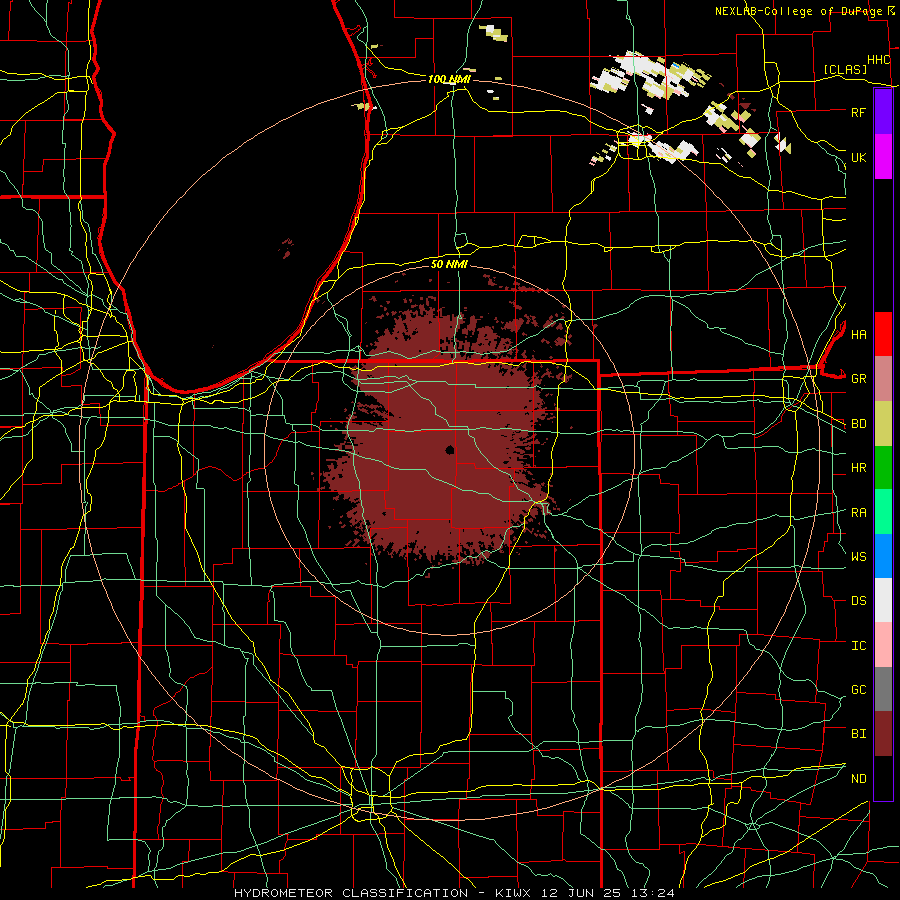The width and height of the screenshot is (900, 900).
Task: Click the [CLAS] label
Action: 845,69
